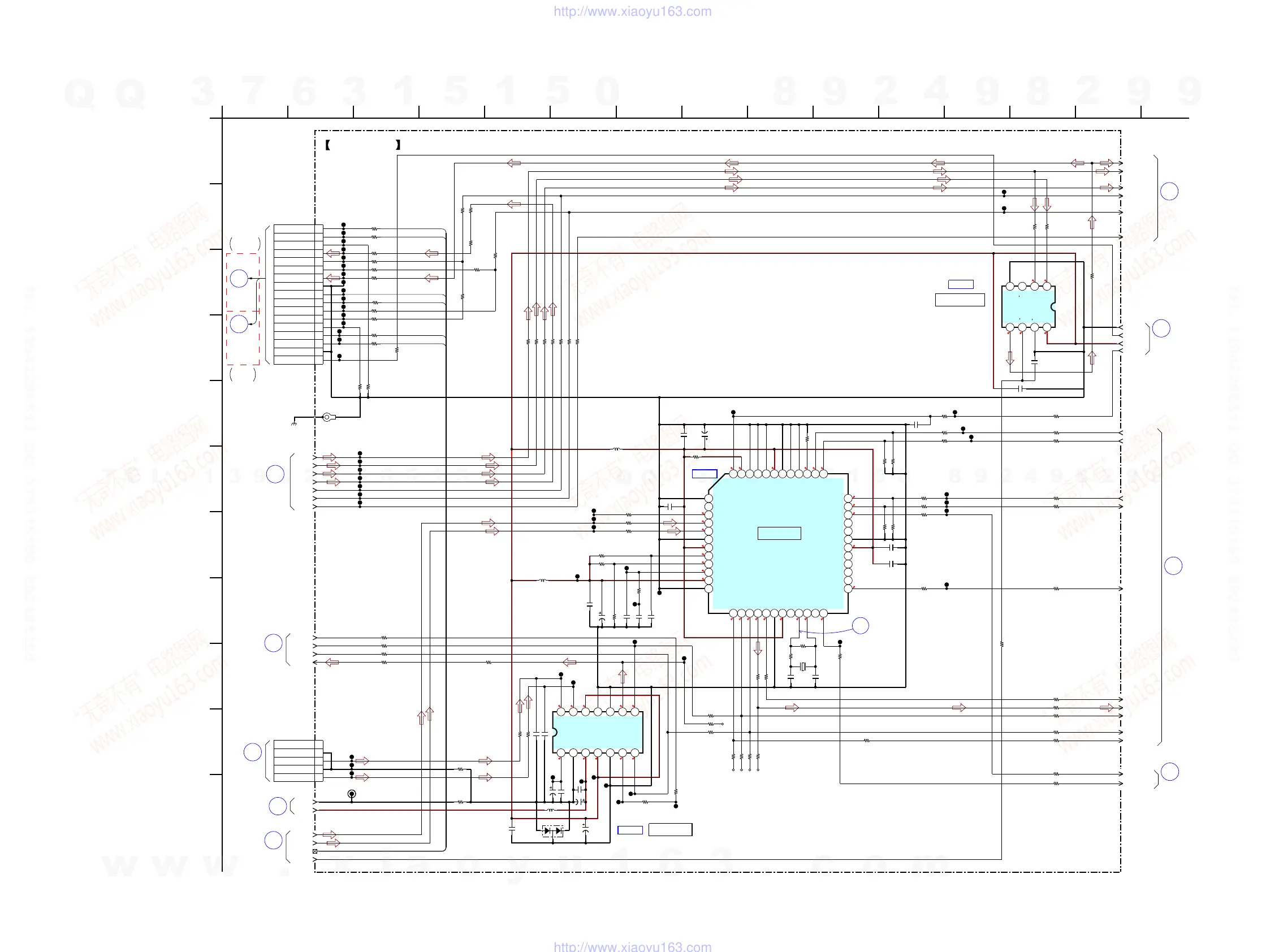Open the xiaoyu163.com link at page bottom

632,946
